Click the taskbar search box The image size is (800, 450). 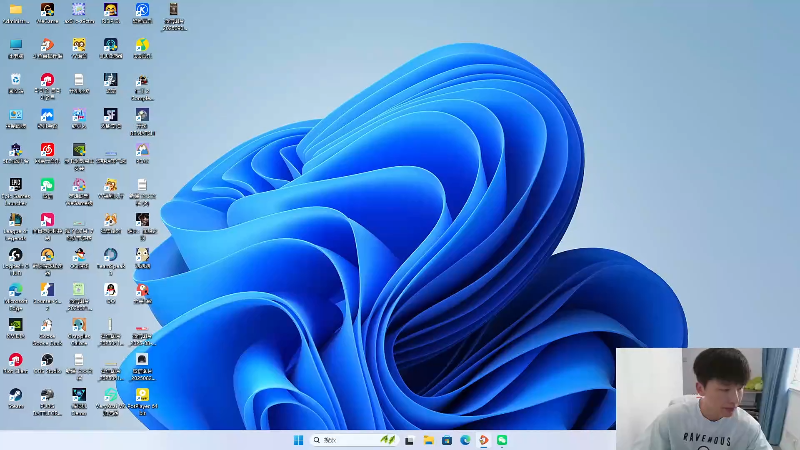(x=353, y=440)
